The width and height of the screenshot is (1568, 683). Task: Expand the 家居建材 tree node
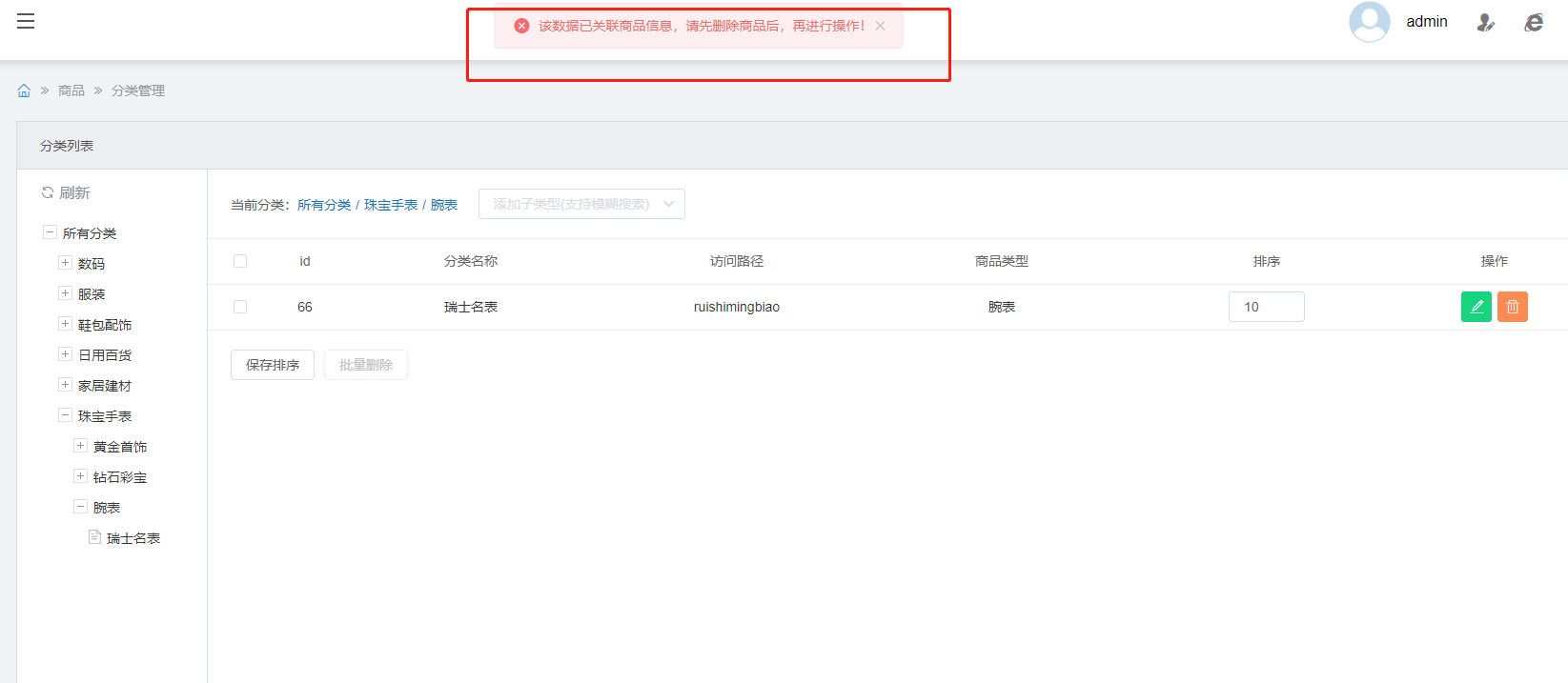click(x=65, y=385)
